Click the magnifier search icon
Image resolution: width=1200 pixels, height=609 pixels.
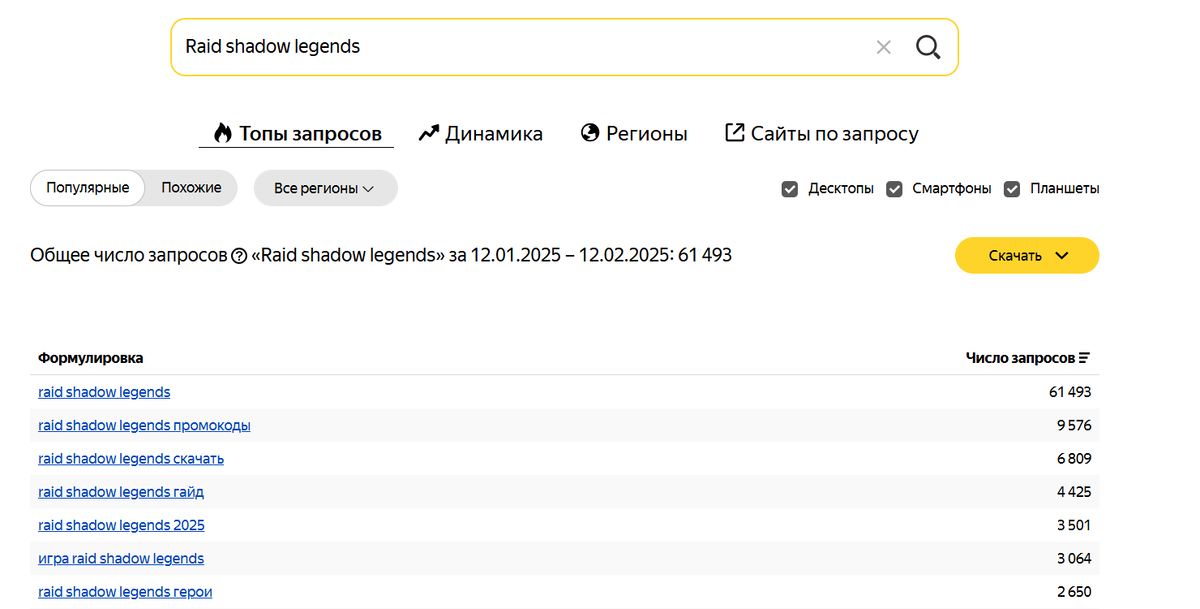coord(928,47)
